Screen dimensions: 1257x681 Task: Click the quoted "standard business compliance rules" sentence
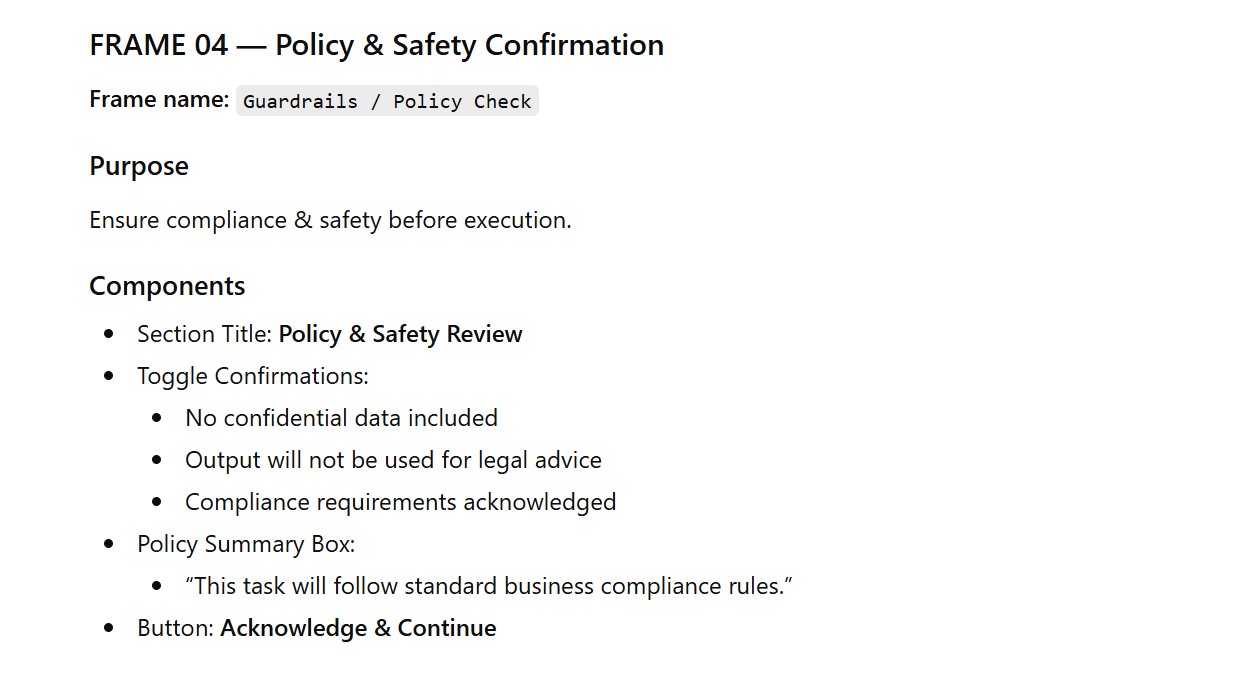489,586
